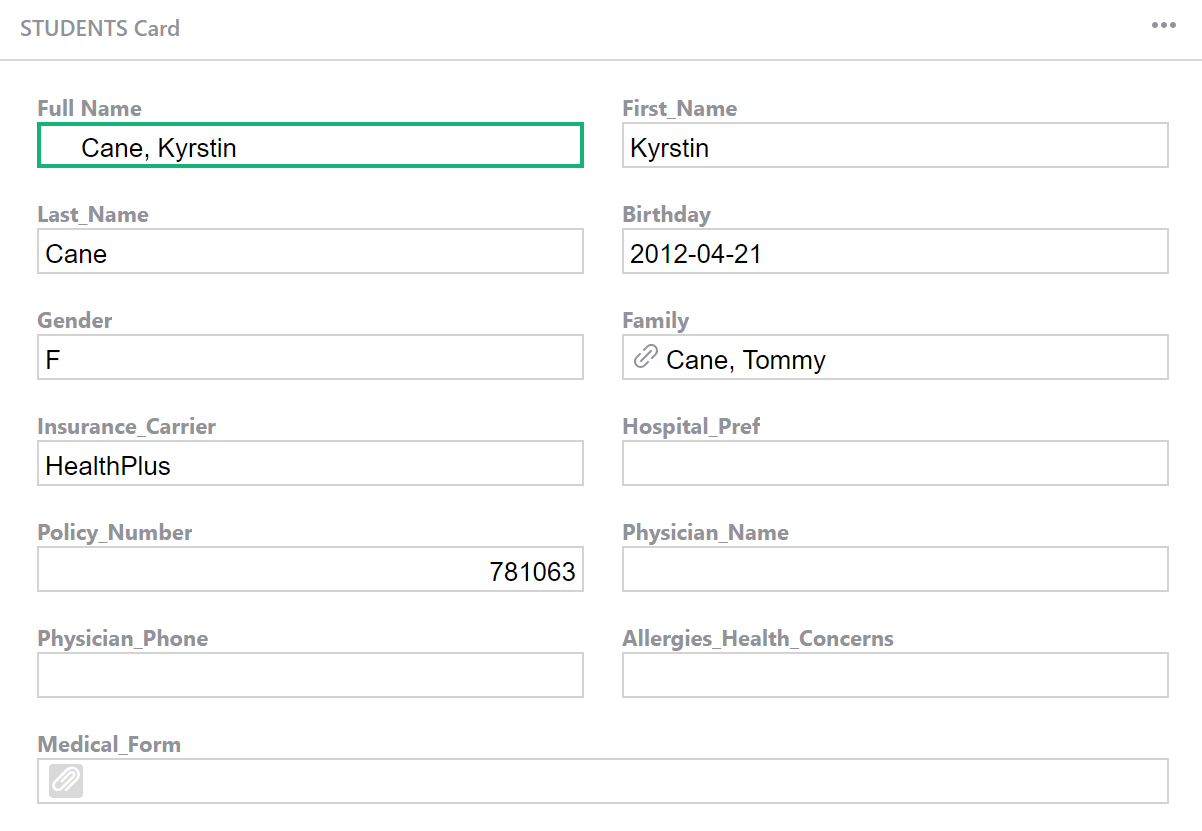Focus the empty Physician_Name field
Screen dimensions: 1202x831
click(894, 570)
